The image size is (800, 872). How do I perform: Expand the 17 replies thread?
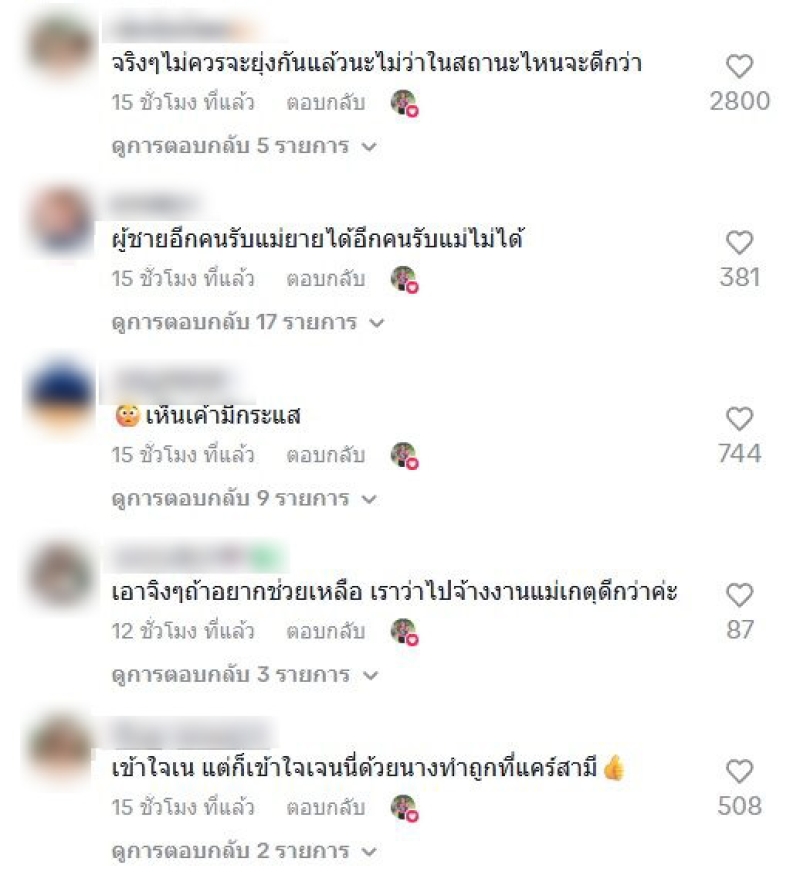coord(248,323)
